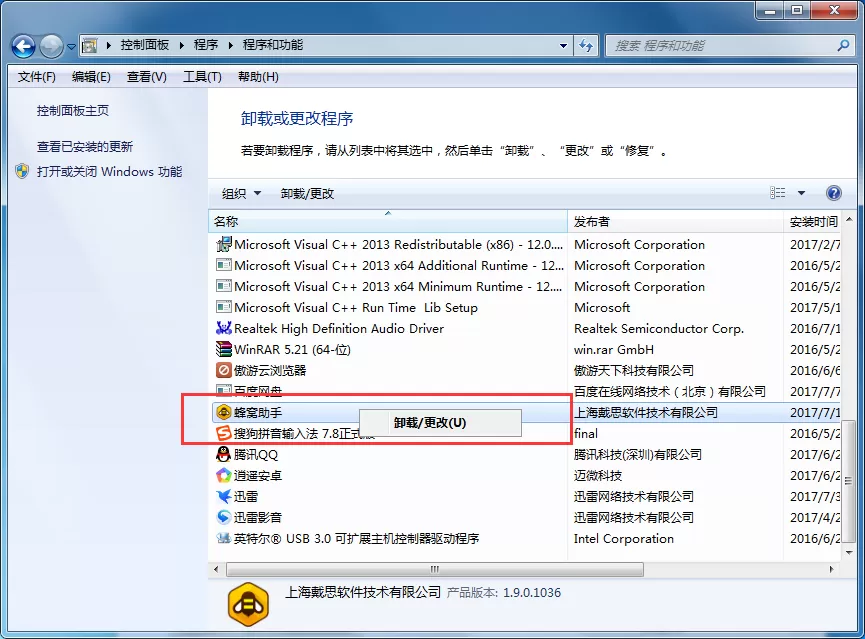Open the 编辑(E) menu
The image size is (865, 639).
tap(91, 77)
